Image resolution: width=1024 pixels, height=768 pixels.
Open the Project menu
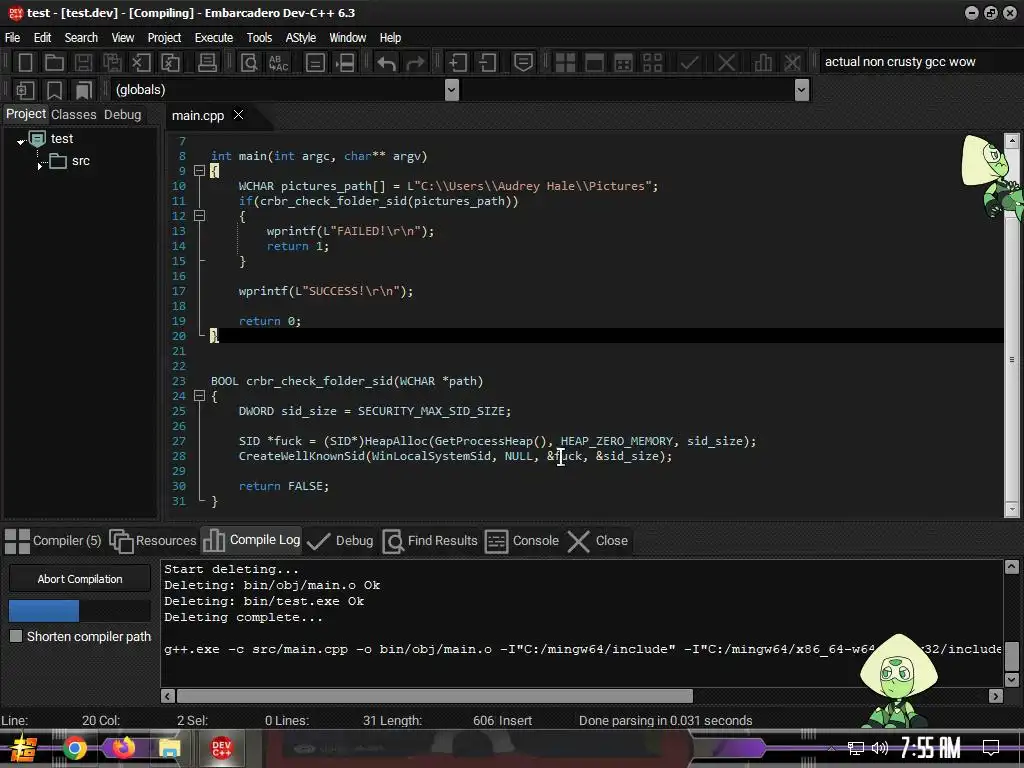coord(164,38)
